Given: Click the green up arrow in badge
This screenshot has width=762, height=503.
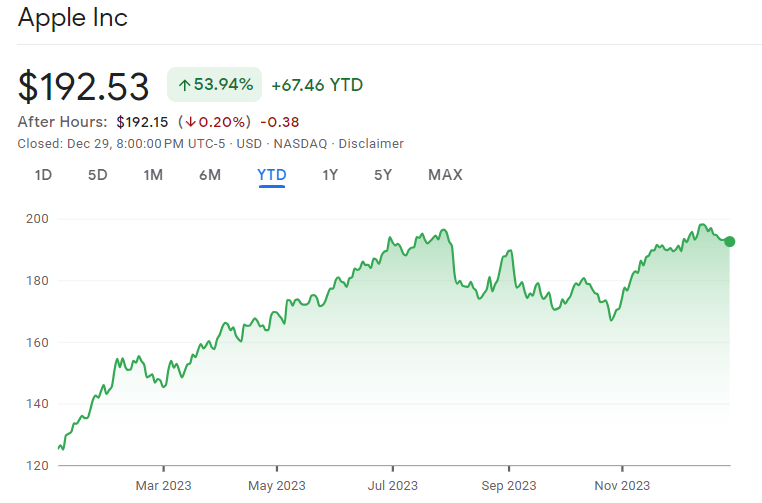Looking at the screenshot, I should pos(184,86).
